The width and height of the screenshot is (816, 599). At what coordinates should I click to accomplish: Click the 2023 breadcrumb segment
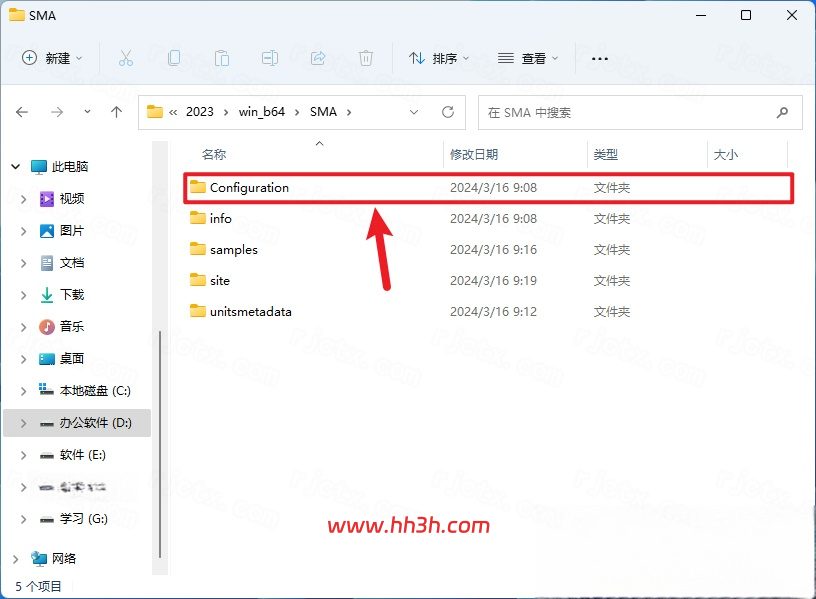pos(200,112)
